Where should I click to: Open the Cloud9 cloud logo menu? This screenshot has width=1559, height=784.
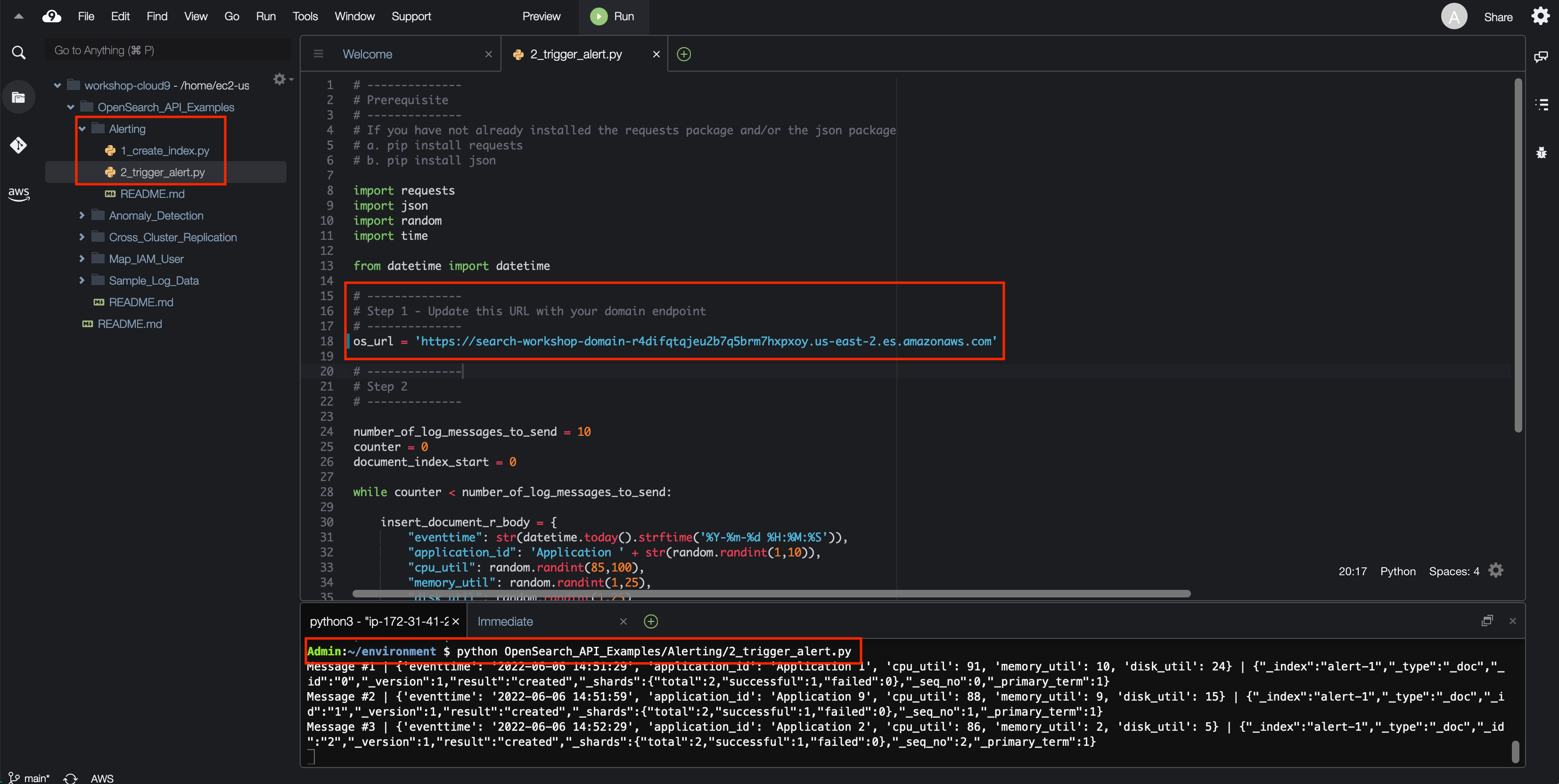(51, 16)
